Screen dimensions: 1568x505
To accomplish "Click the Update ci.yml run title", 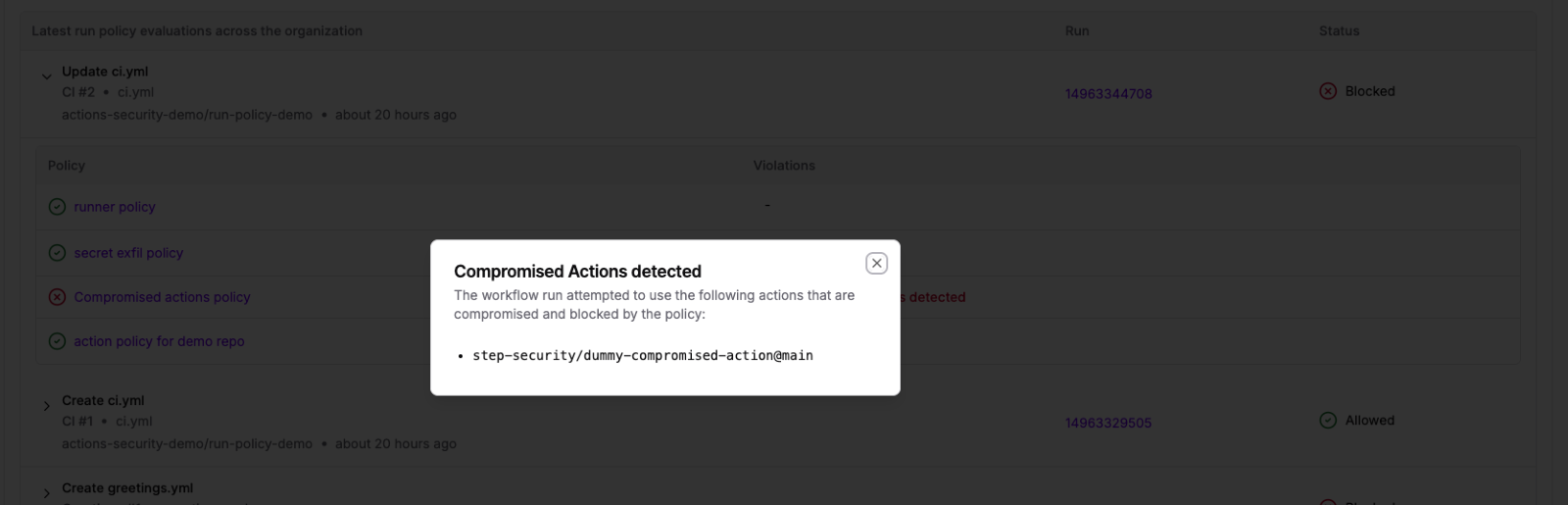I will (105, 72).
